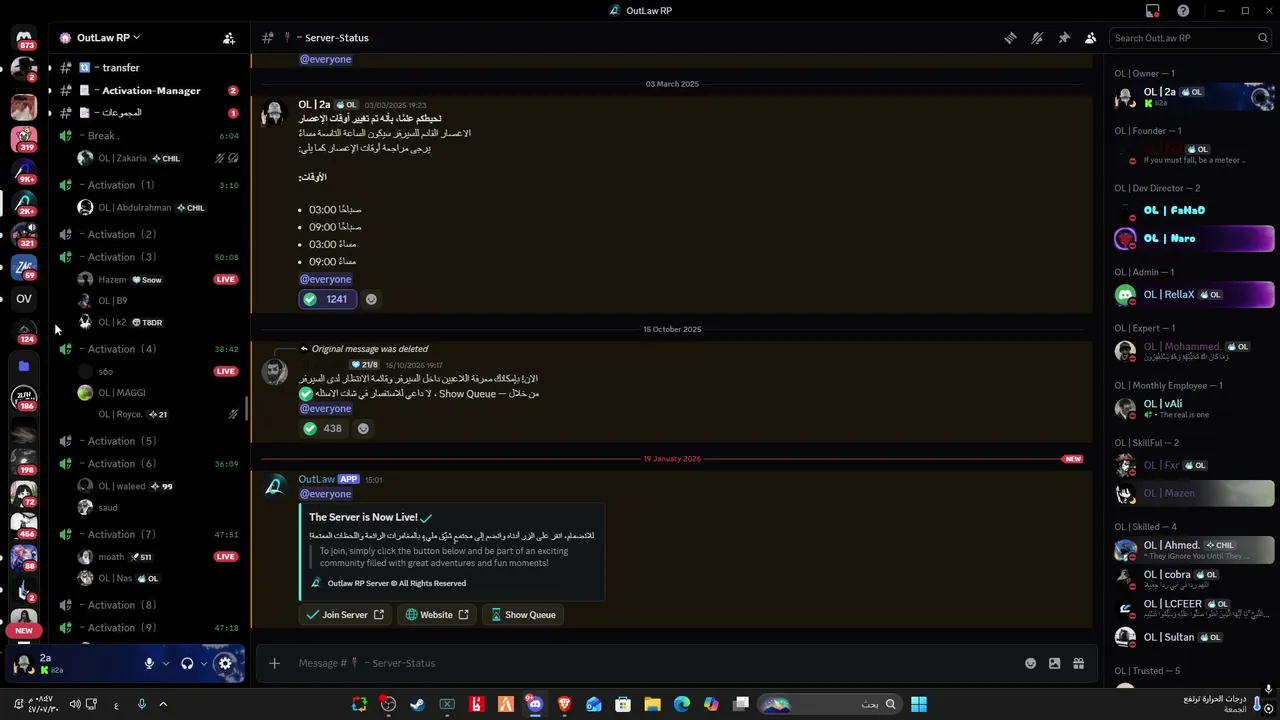Open headphones output options arrow
This screenshot has width=1280, height=720.
[x=204, y=663]
